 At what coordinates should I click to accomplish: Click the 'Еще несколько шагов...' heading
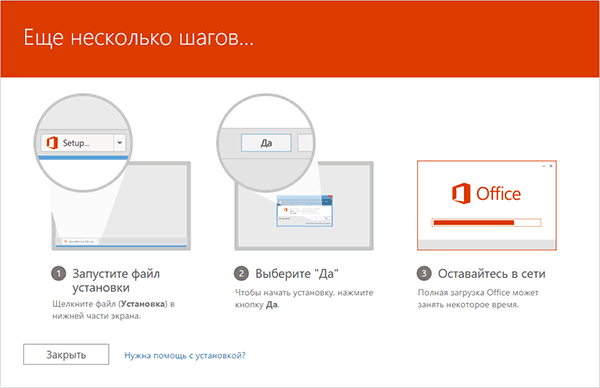[x=139, y=38]
